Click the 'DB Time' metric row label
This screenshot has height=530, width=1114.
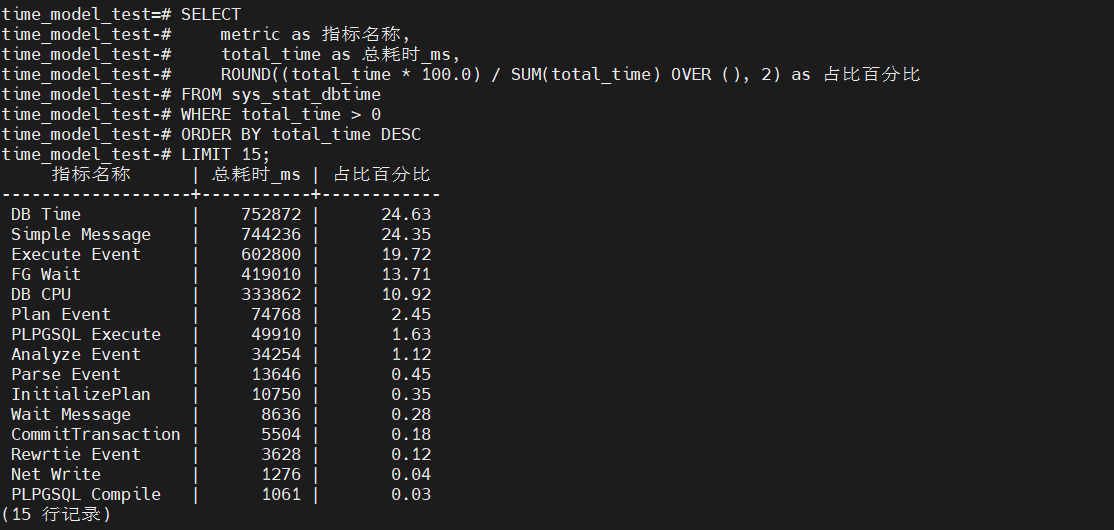[x=46, y=214]
